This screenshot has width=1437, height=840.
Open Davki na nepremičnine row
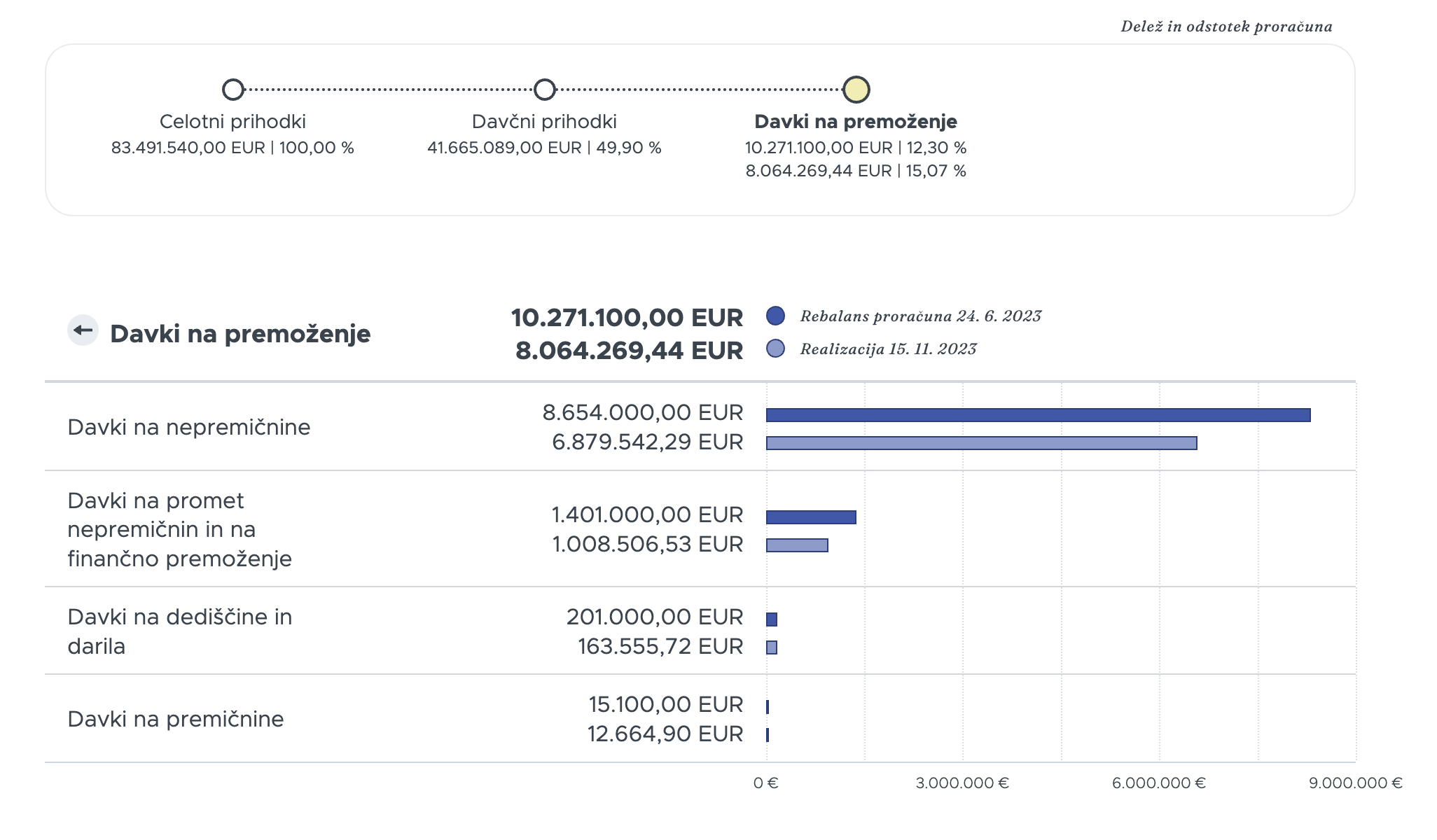700,427
